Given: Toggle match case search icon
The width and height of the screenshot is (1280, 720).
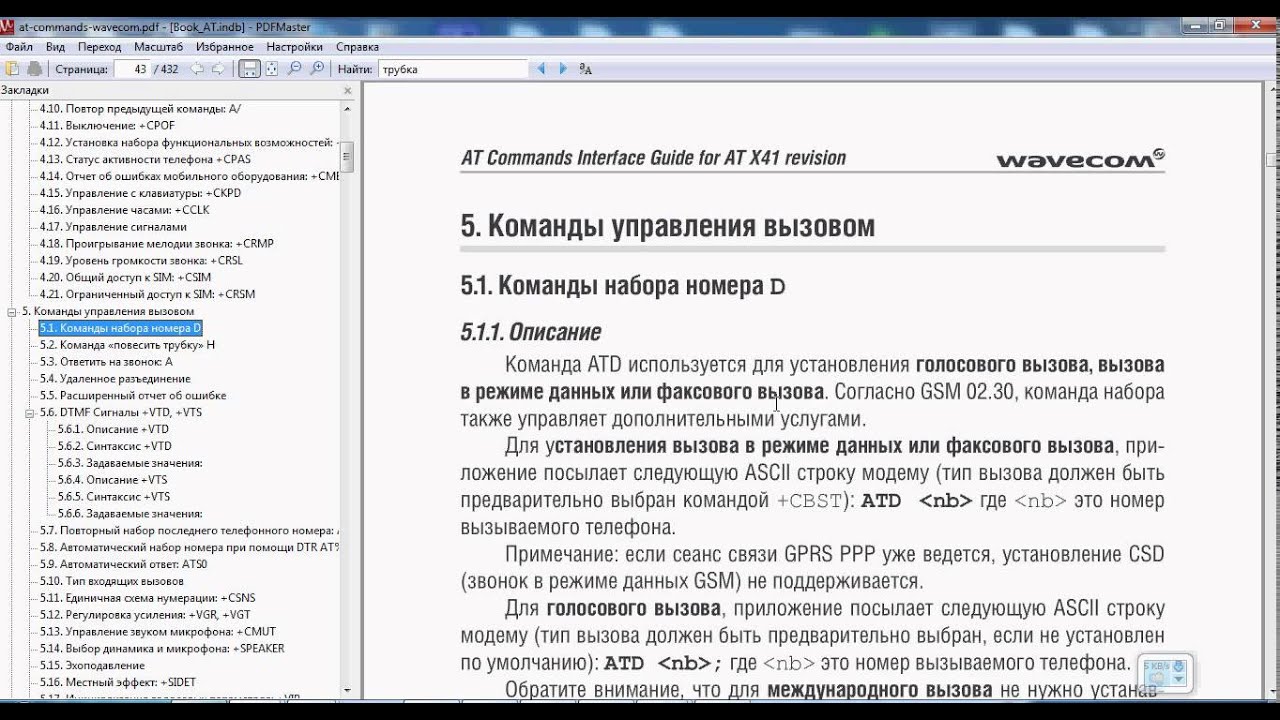Looking at the screenshot, I should (x=586, y=69).
